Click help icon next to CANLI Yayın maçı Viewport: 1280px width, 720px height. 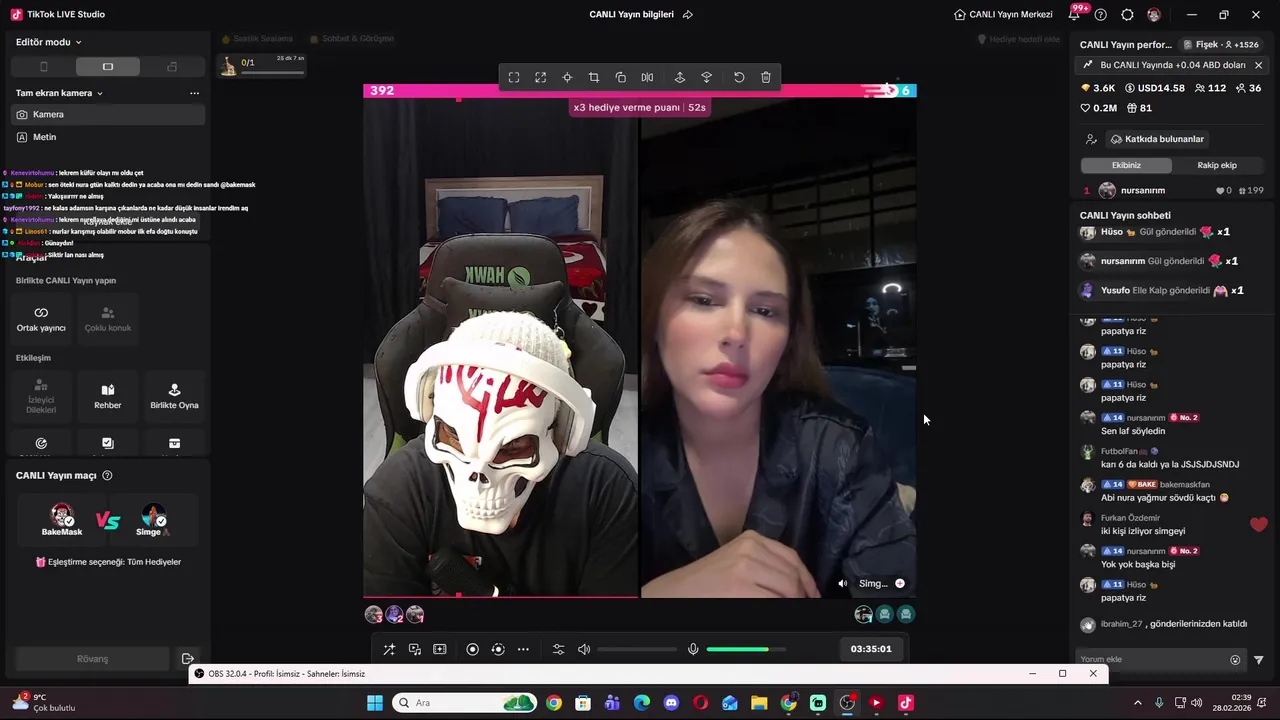coord(107,476)
